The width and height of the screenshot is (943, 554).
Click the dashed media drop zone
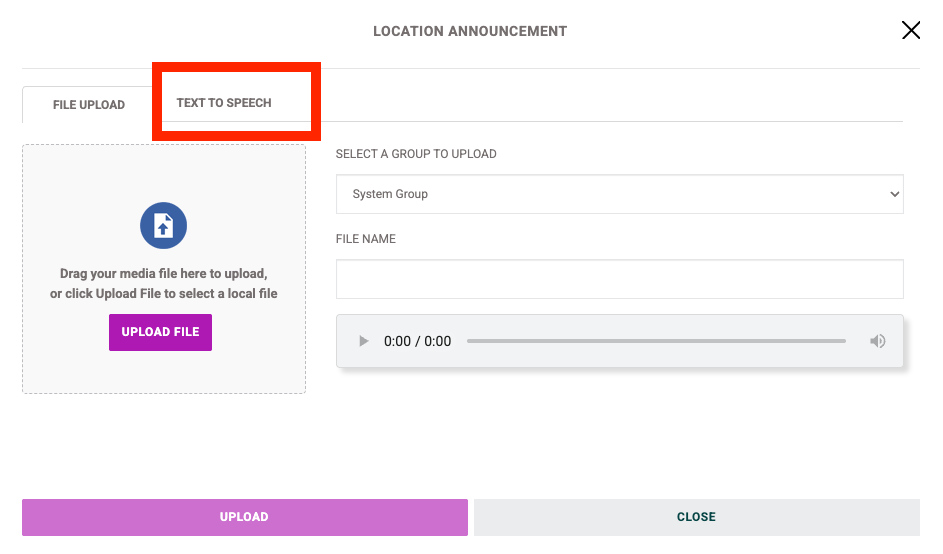[x=164, y=269]
